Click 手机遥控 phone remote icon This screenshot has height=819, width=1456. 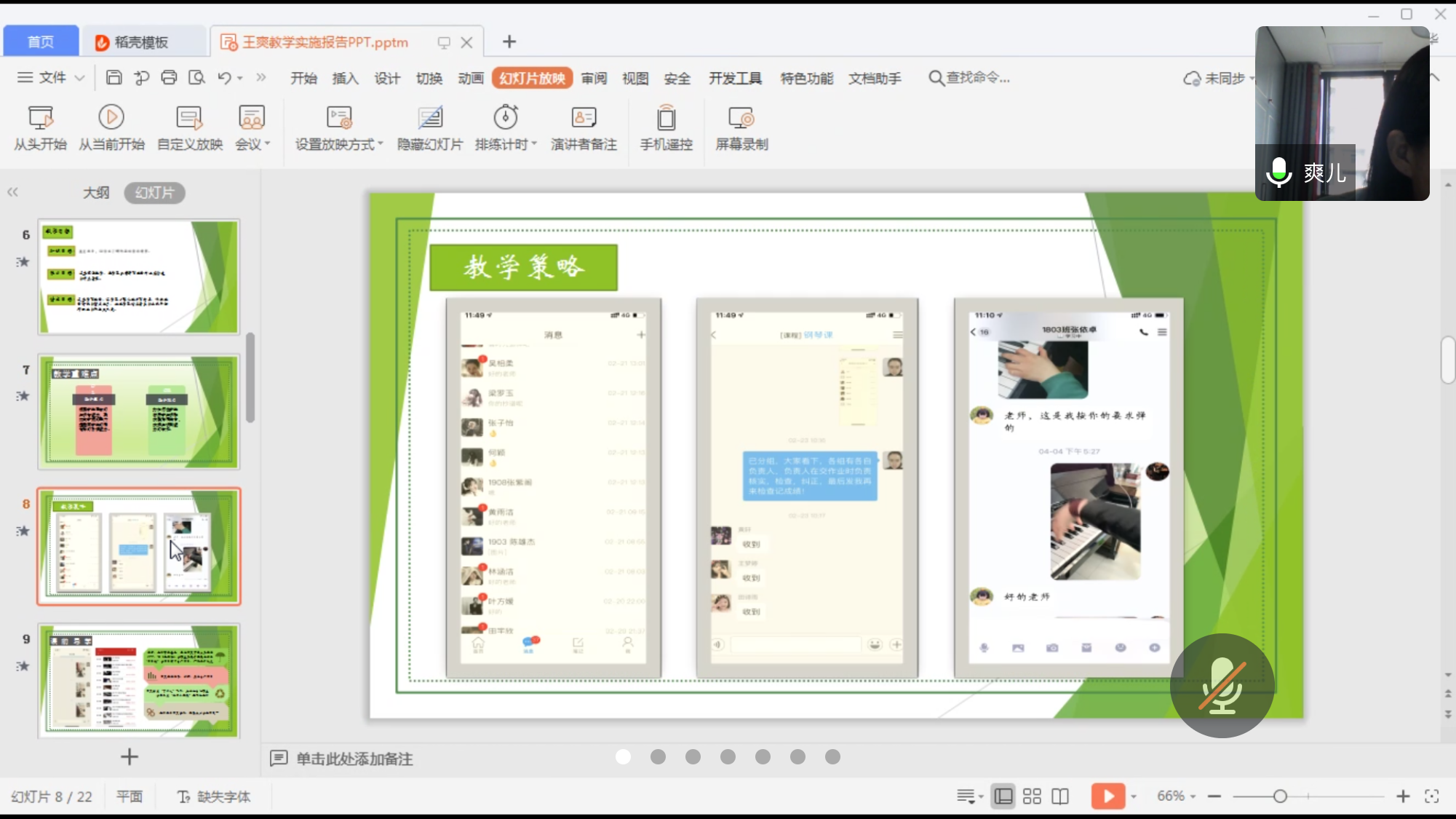[666, 118]
